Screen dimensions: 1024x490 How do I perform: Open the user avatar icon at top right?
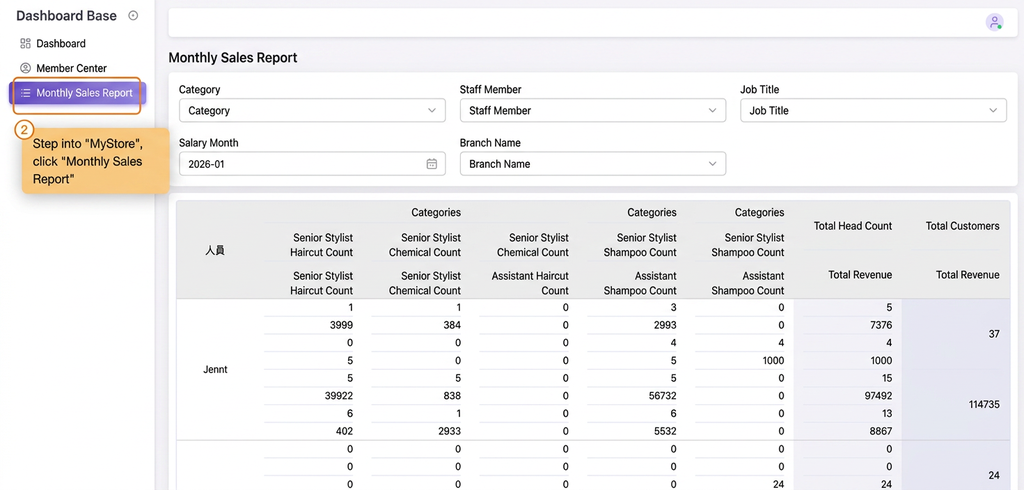pyautogui.click(x=994, y=22)
